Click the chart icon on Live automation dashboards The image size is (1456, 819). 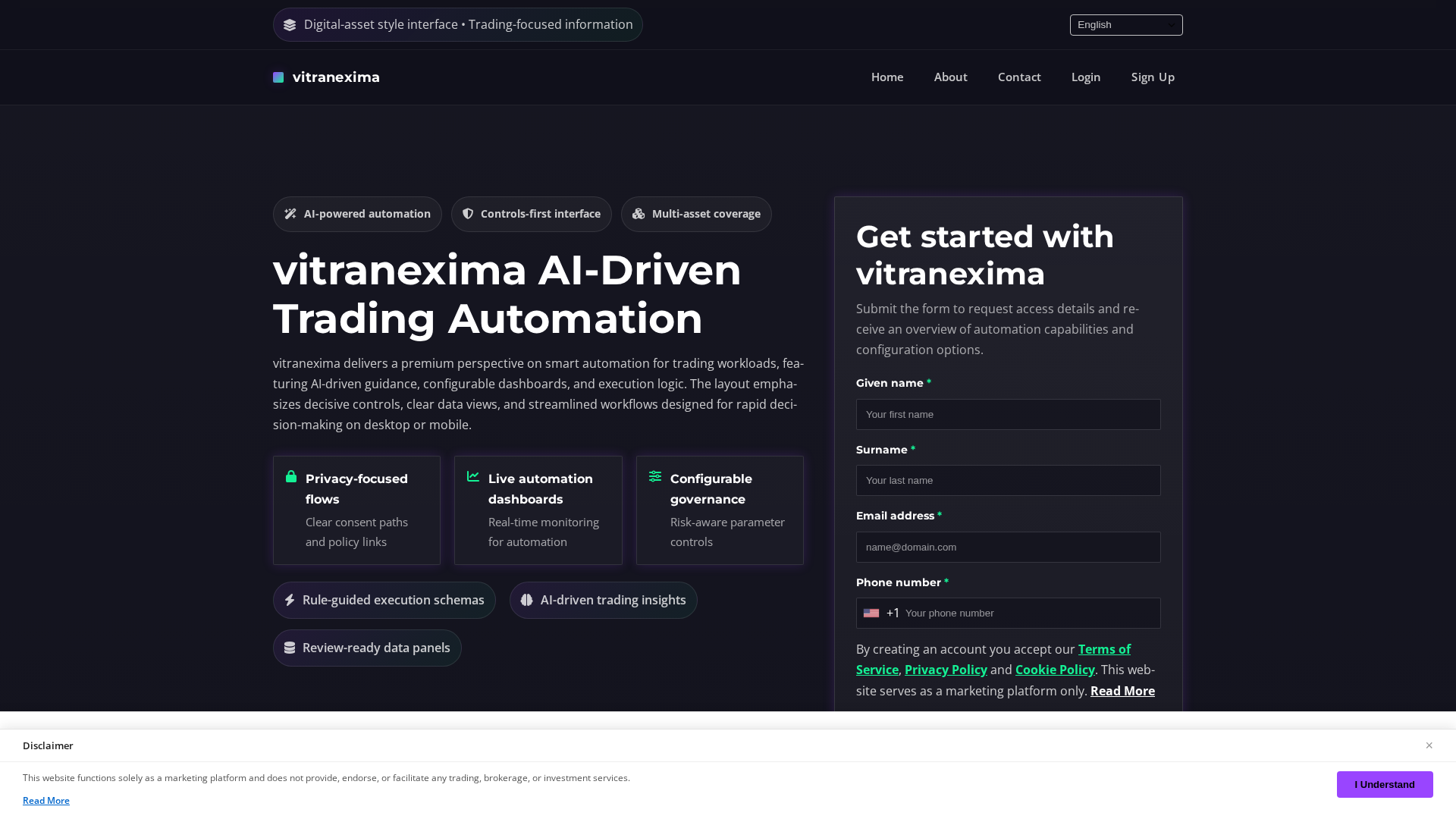coord(473,476)
